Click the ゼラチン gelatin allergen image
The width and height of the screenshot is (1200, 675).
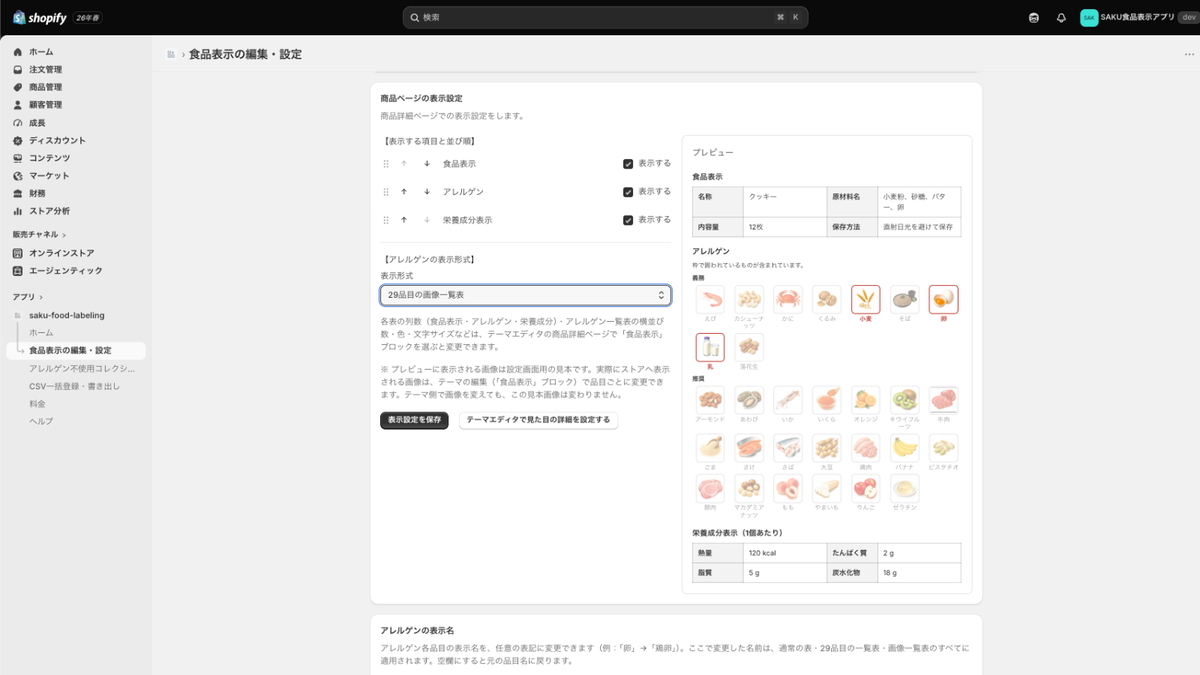[x=905, y=489]
